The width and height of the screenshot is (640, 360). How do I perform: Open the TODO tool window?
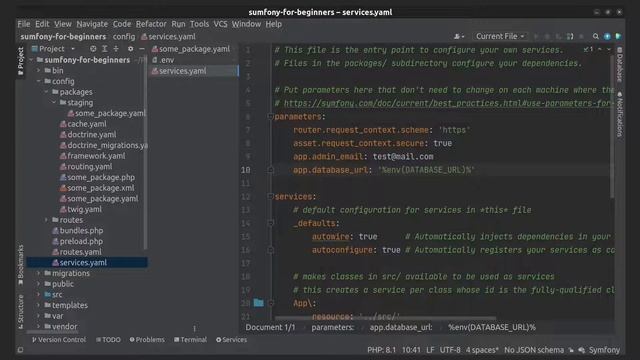[x=108, y=340]
